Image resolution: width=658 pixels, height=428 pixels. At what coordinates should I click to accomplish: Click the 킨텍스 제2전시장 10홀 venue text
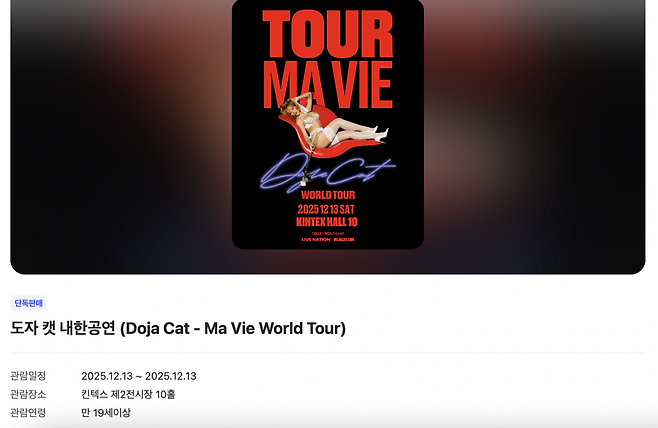point(128,394)
